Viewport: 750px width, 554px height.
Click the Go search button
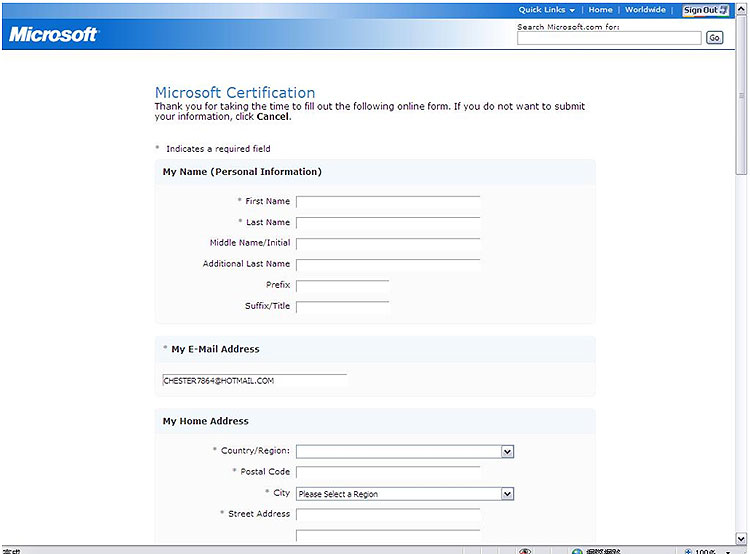[714, 38]
